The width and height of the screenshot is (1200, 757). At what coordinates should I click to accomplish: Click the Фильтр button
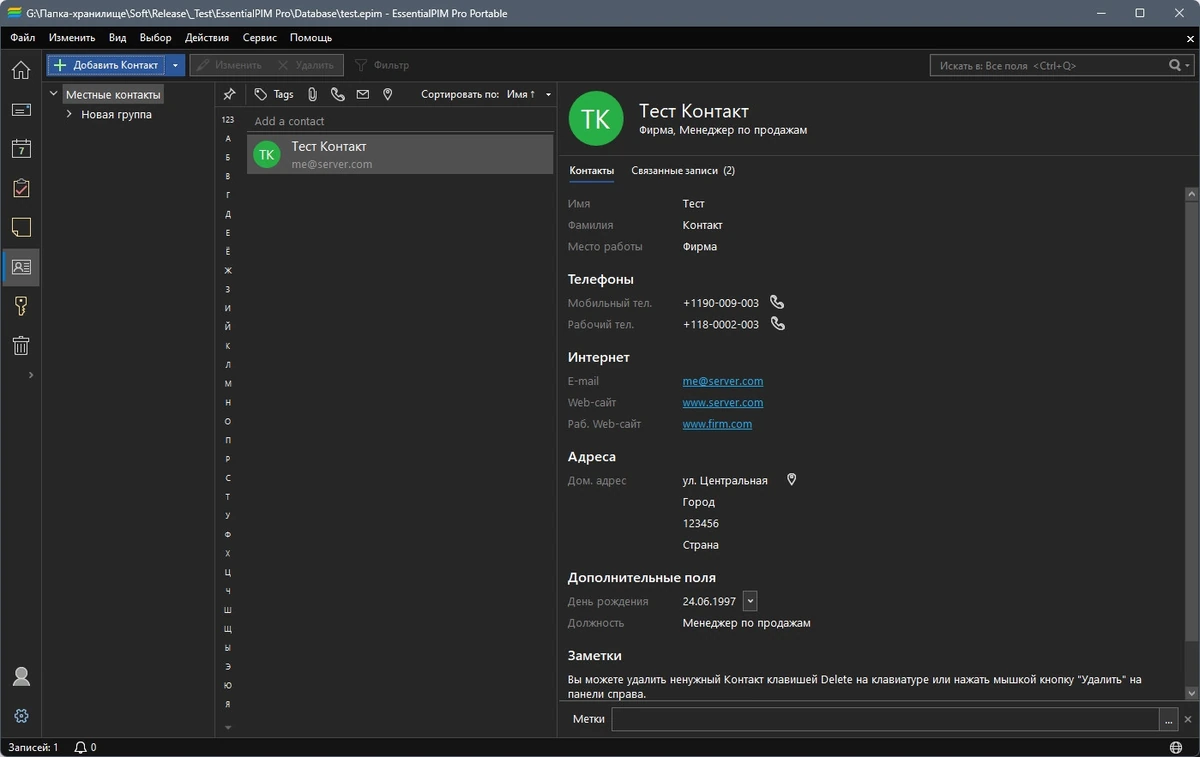click(x=381, y=65)
